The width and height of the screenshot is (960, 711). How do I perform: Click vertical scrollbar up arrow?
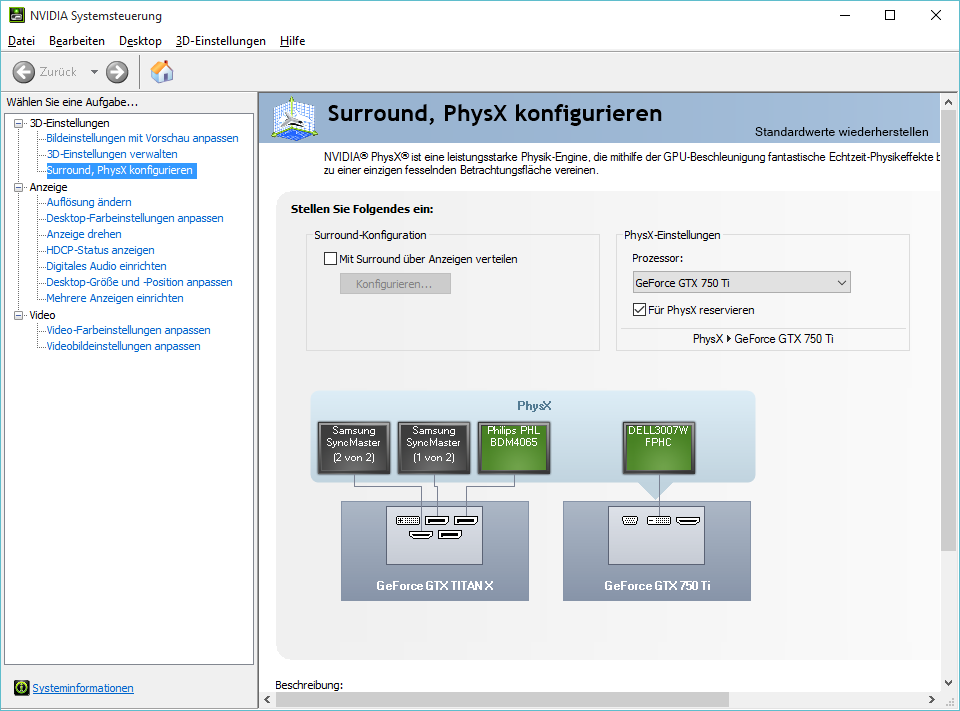click(x=948, y=102)
